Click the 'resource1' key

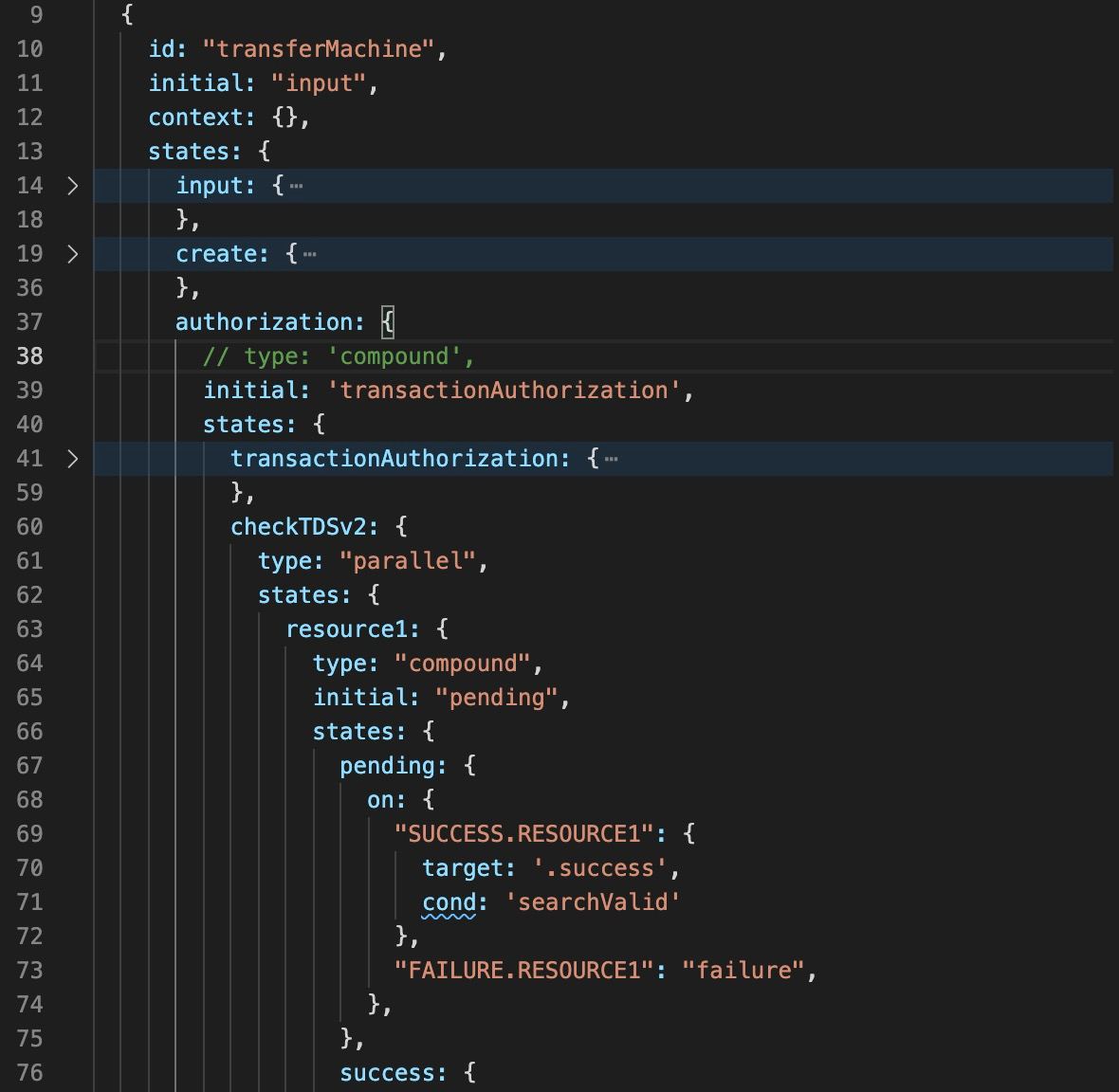[x=346, y=629]
